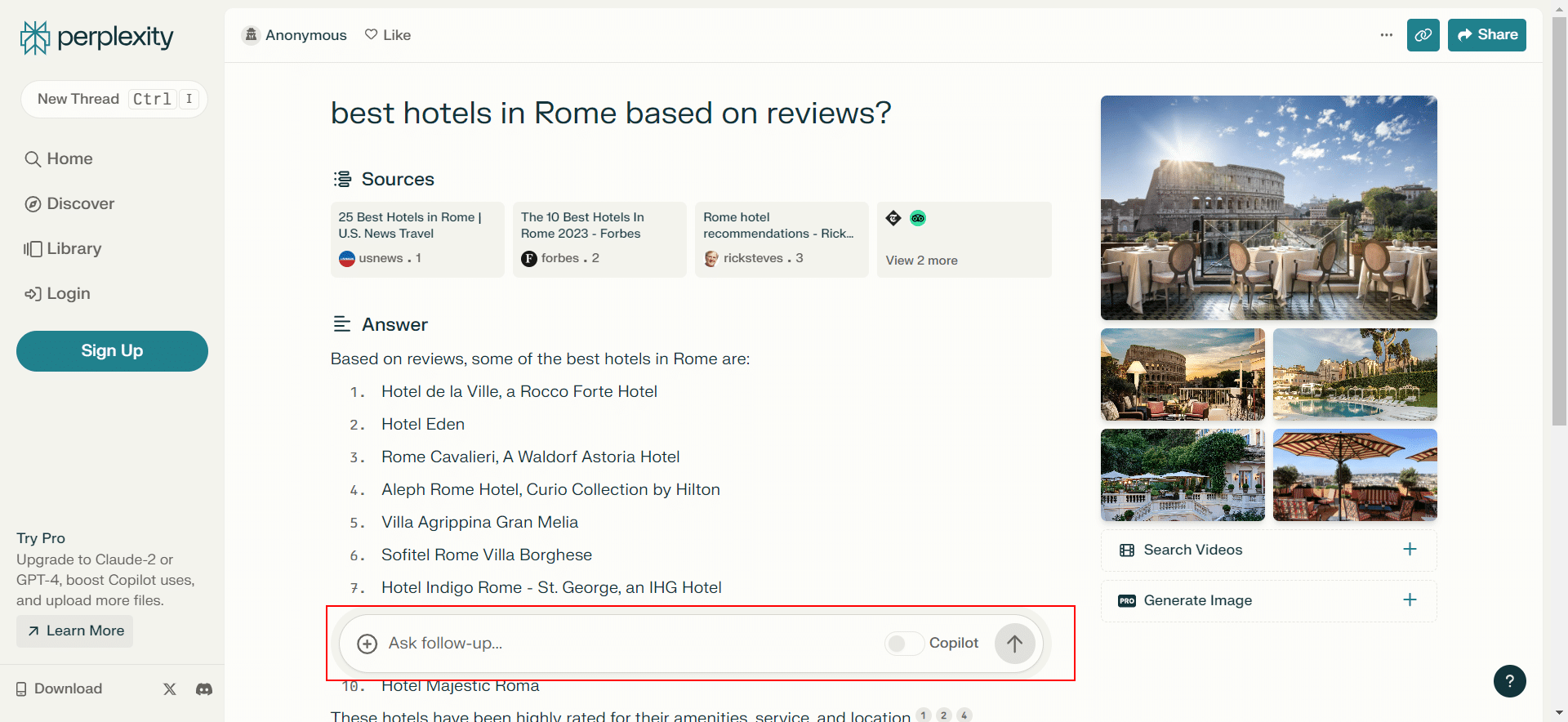Submit follow-up with arrow button
This screenshot has height=722, width=1568.
(1014, 644)
